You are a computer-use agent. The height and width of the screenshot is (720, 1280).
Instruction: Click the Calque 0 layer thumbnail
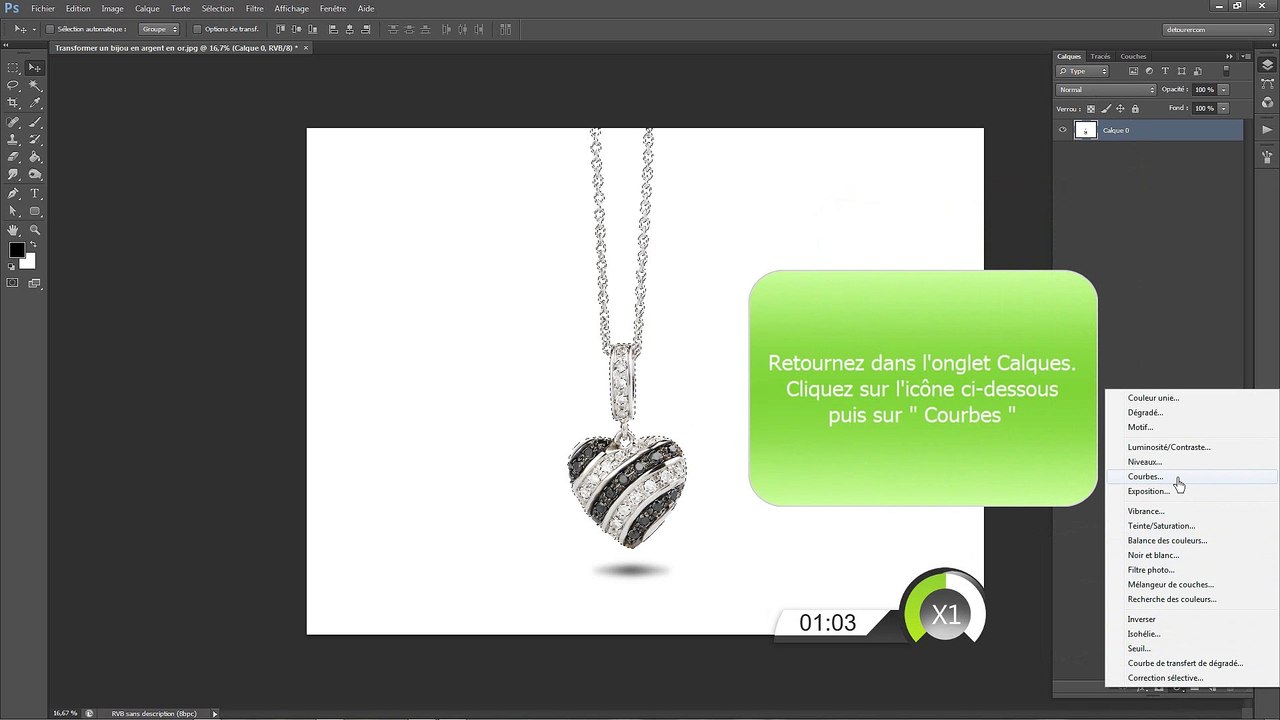point(1085,130)
